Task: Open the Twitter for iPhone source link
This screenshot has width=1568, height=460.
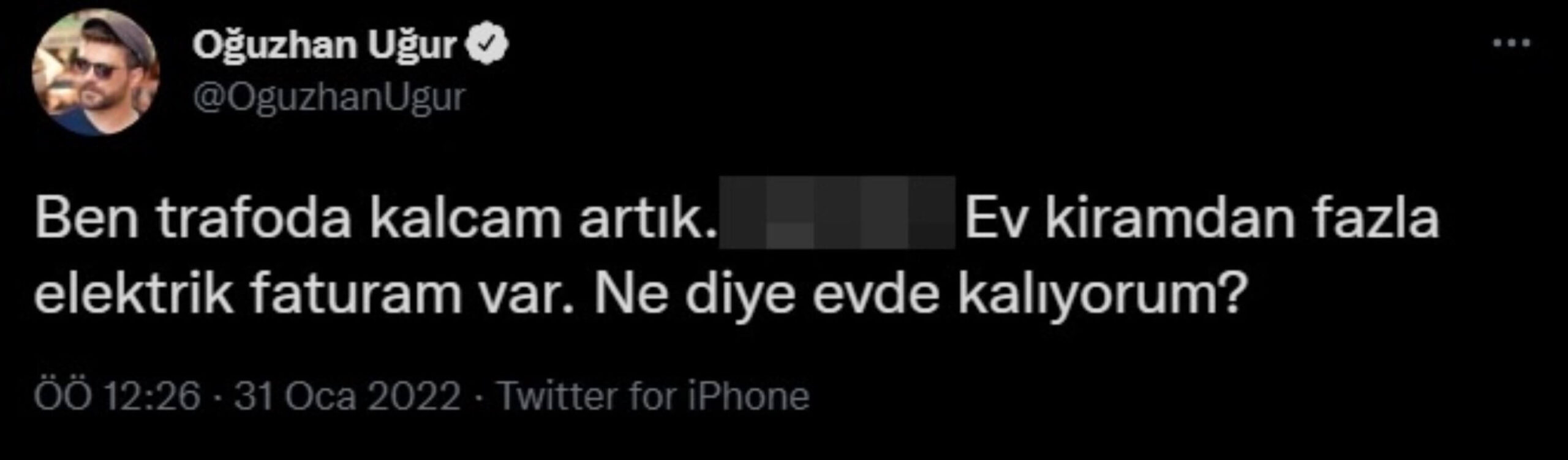Action: point(655,396)
